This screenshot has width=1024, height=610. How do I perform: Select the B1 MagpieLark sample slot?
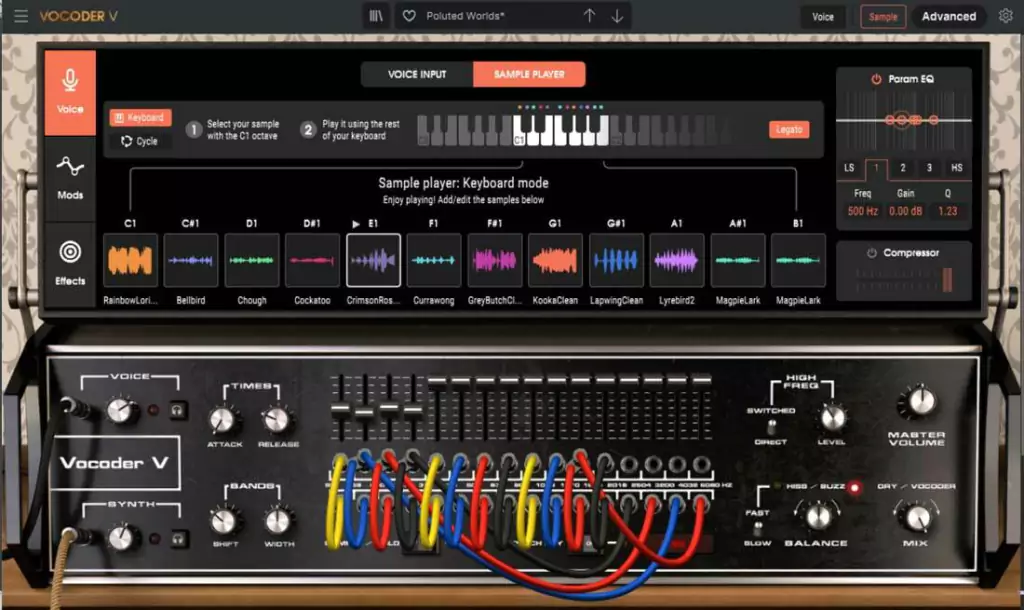(798, 260)
